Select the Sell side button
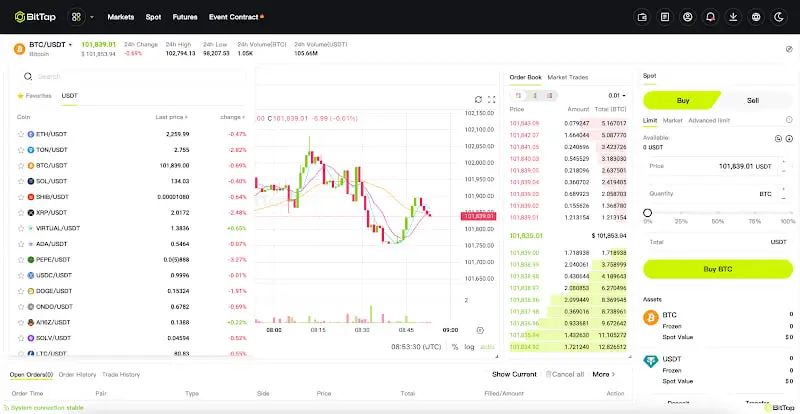The image size is (800, 414). 753,100
